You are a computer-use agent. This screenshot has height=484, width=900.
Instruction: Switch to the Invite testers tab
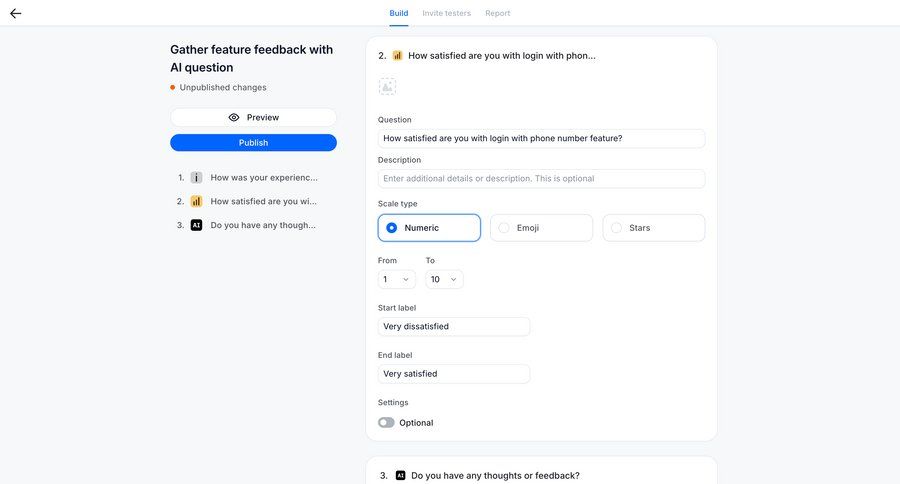446,13
